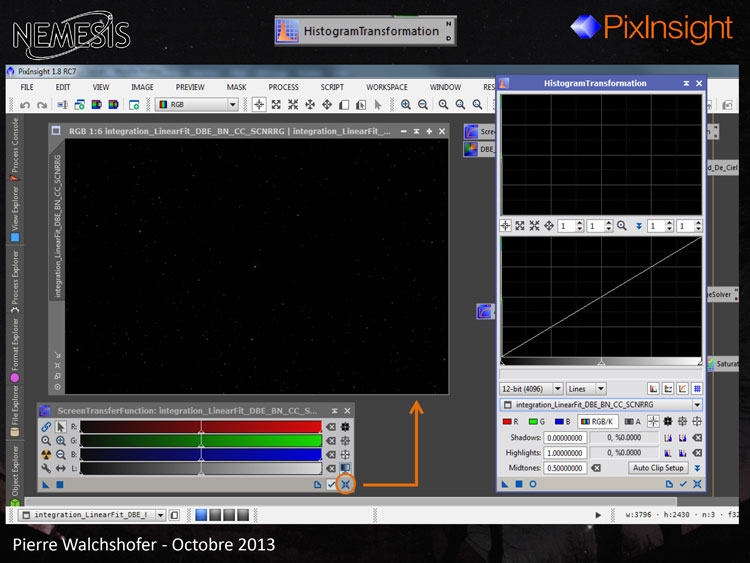Select the R channel in HistogramTransformation
Image resolution: width=750 pixels, height=563 pixels.
tap(510, 421)
